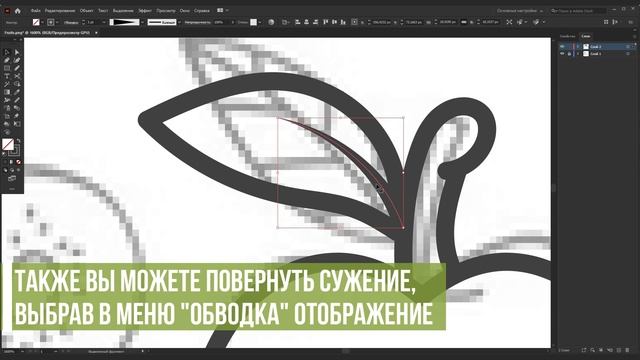This screenshot has height=360, width=640.
Task: Open the Файл menu
Action: (x=35, y=11)
